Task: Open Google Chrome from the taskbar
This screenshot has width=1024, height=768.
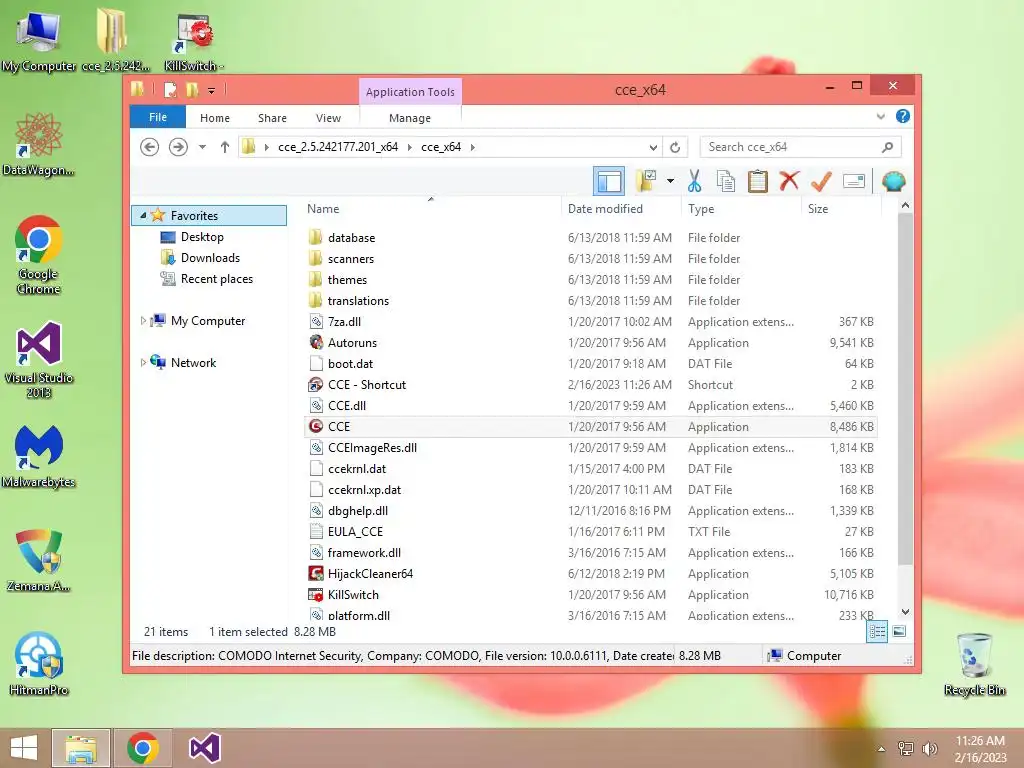Action: [143, 748]
